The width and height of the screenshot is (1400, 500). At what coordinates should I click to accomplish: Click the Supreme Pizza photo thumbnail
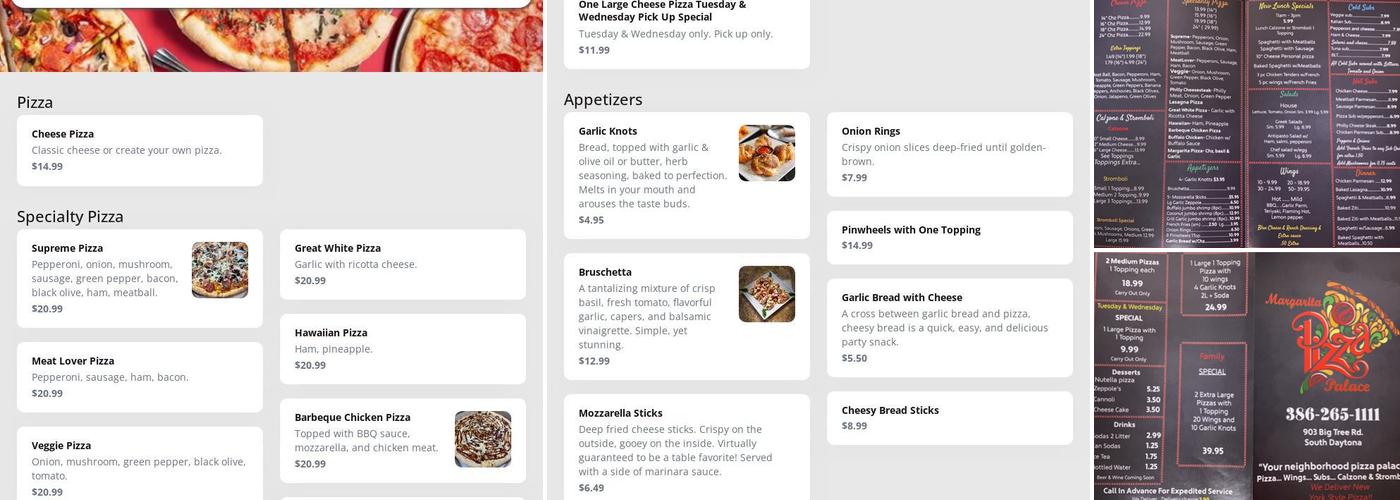pos(220,270)
